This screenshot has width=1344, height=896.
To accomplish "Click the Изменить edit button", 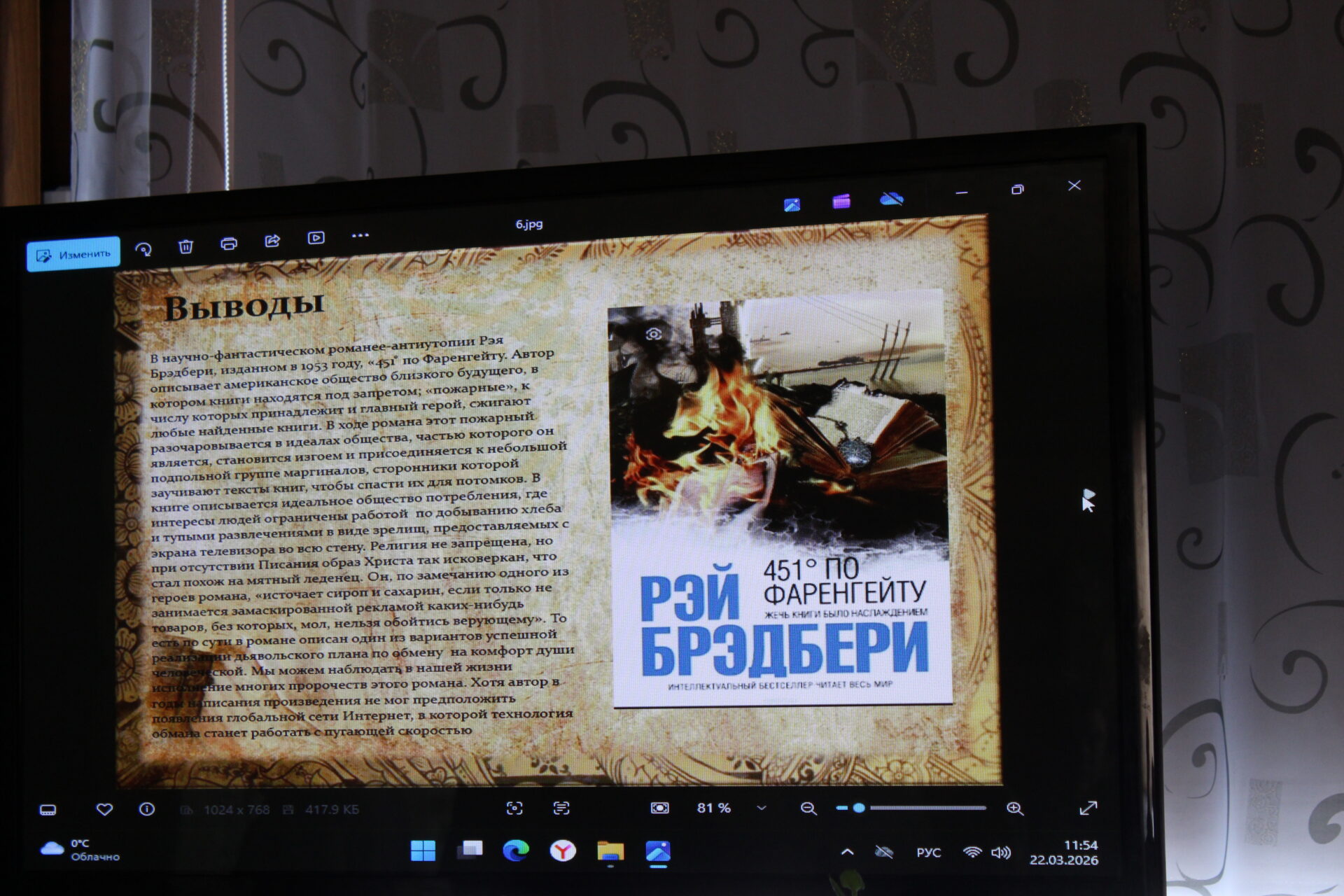I will click(x=73, y=254).
